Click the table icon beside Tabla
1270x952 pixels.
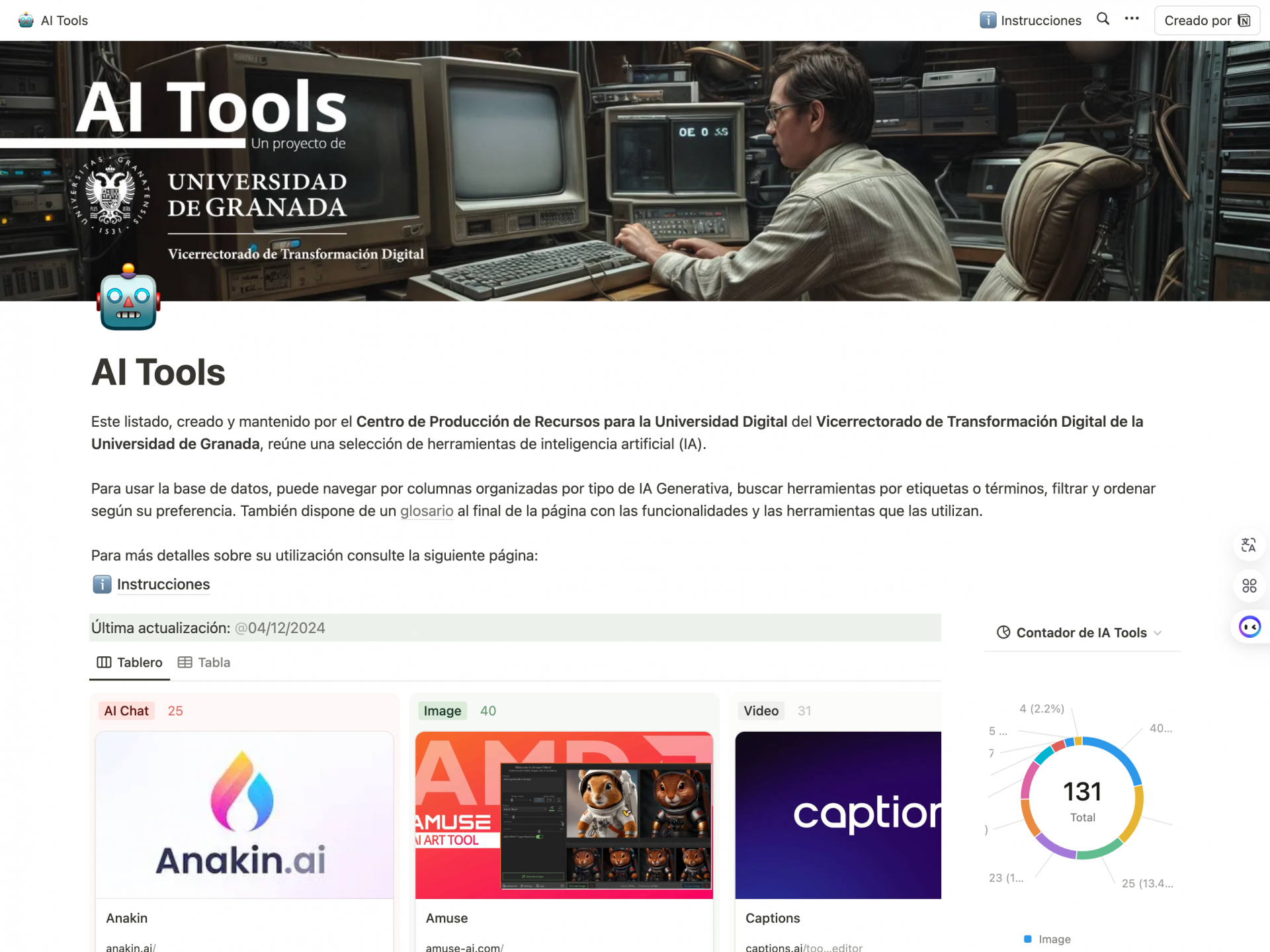(x=185, y=662)
